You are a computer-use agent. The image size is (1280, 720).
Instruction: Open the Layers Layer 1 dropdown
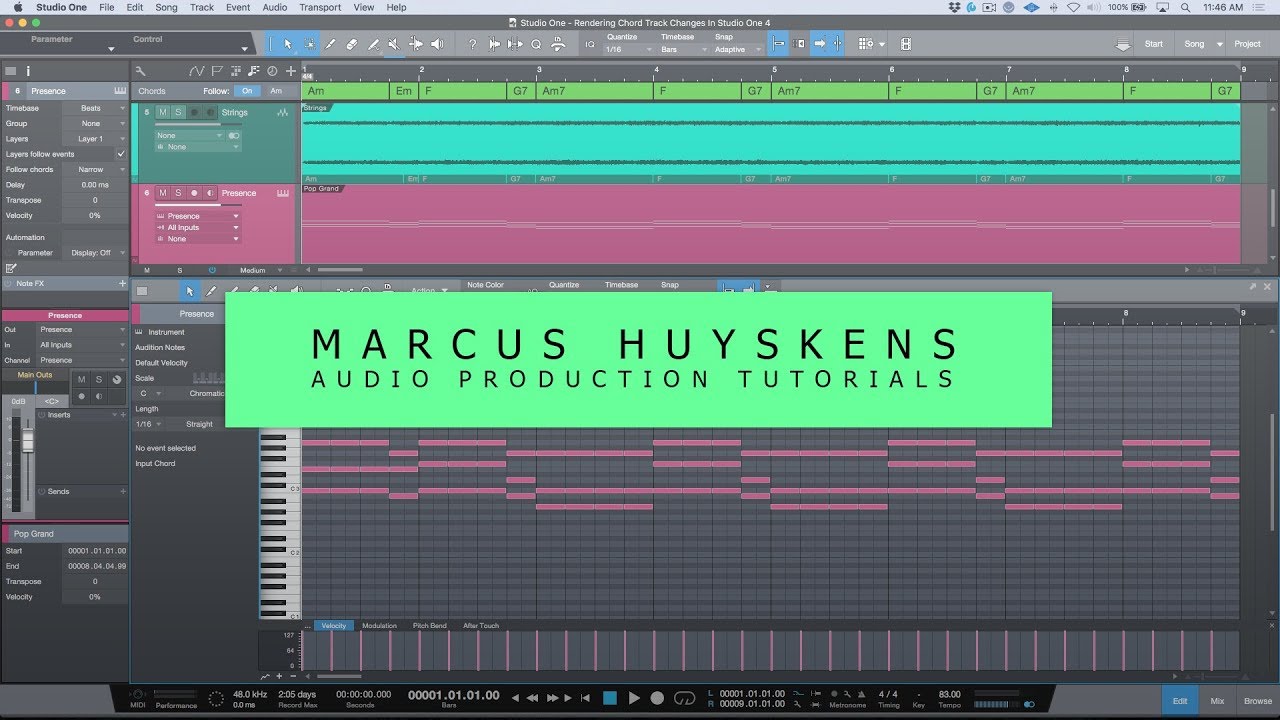(93, 139)
